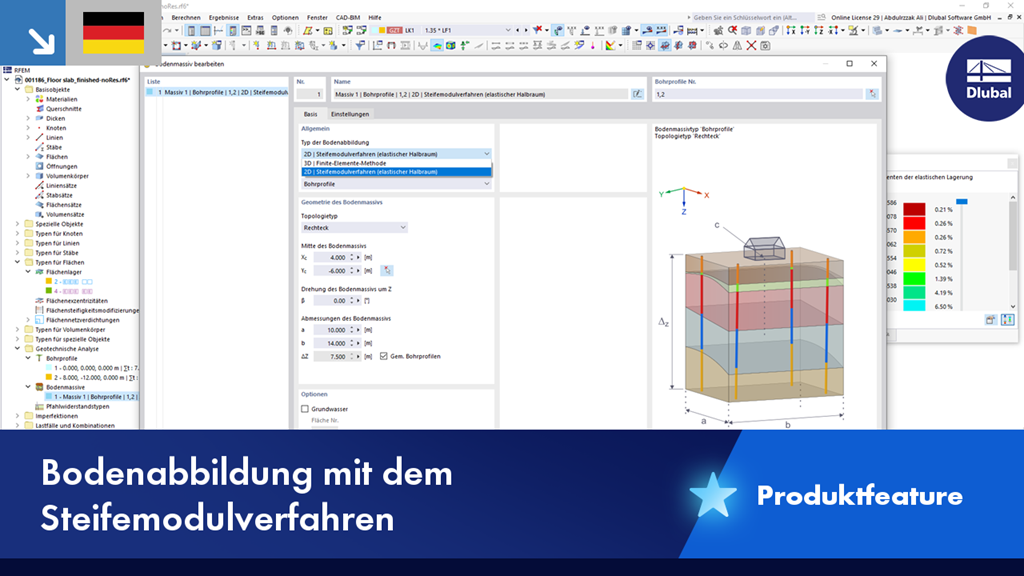Choose 3D | Finite-Elemente-Methode option
The height and width of the screenshot is (576, 1024).
(396, 163)
